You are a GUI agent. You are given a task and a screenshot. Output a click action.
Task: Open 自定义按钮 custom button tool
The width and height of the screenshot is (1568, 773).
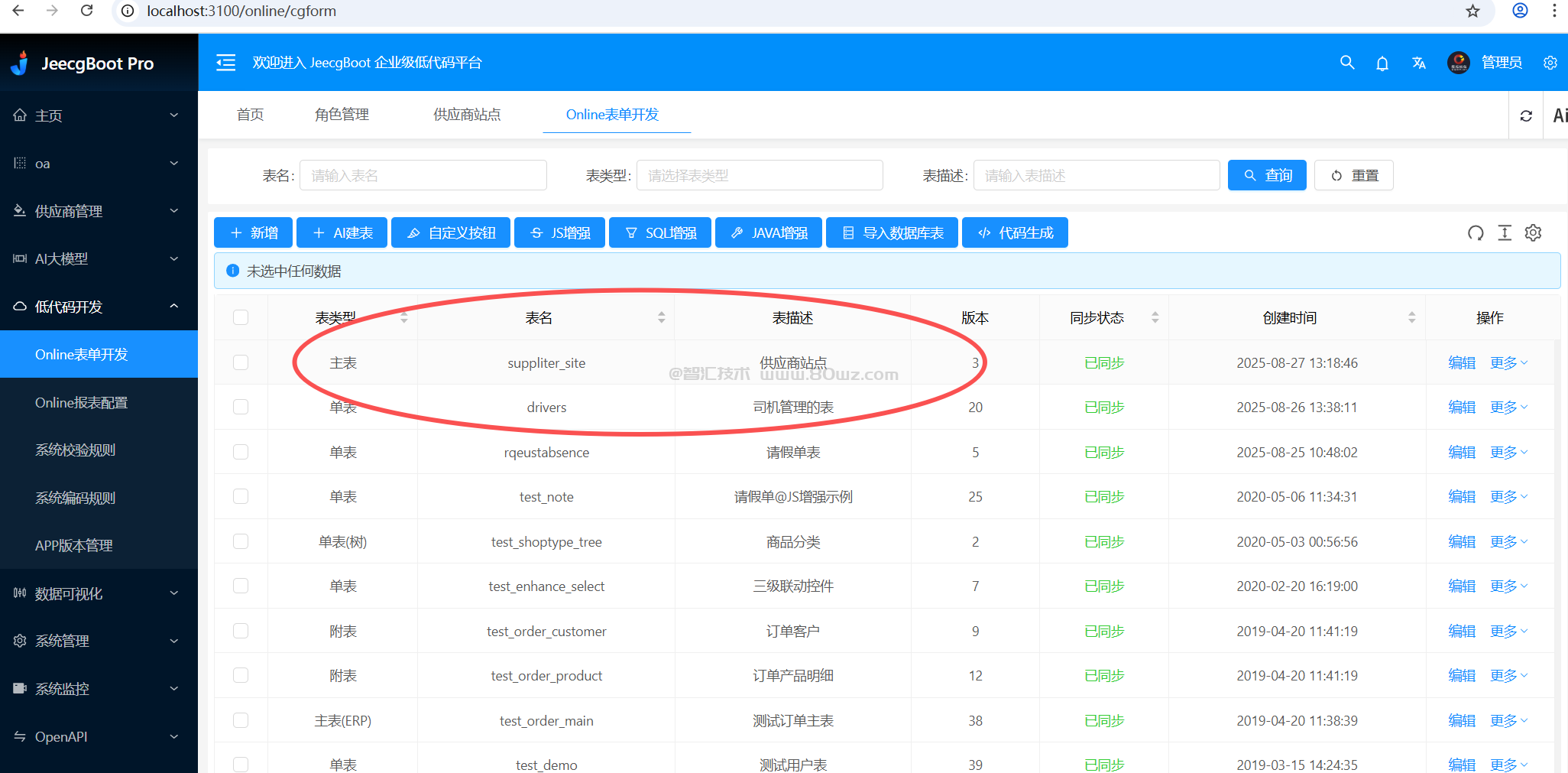(451, 232)
